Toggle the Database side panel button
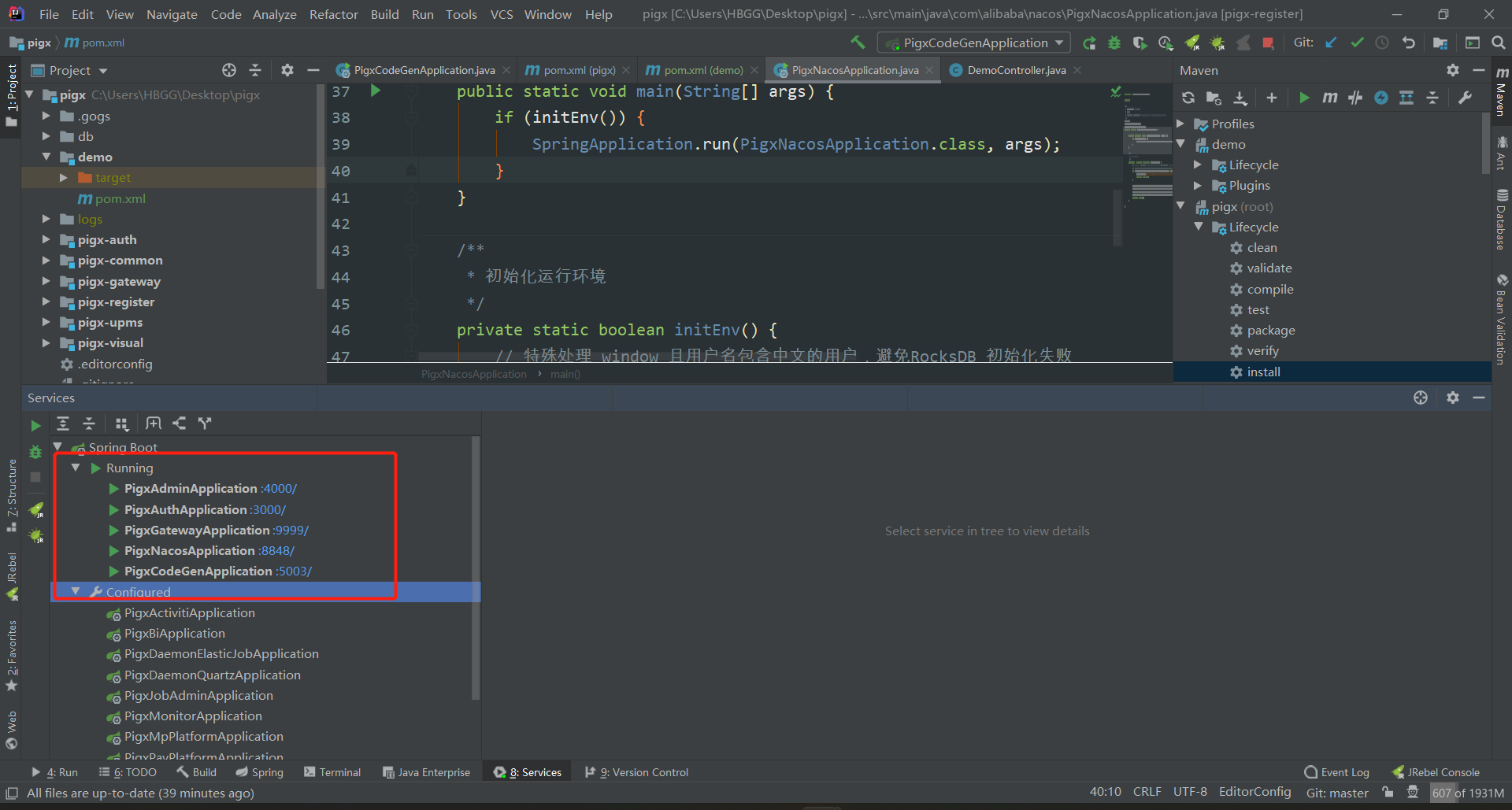 (x=1502, y=220)
